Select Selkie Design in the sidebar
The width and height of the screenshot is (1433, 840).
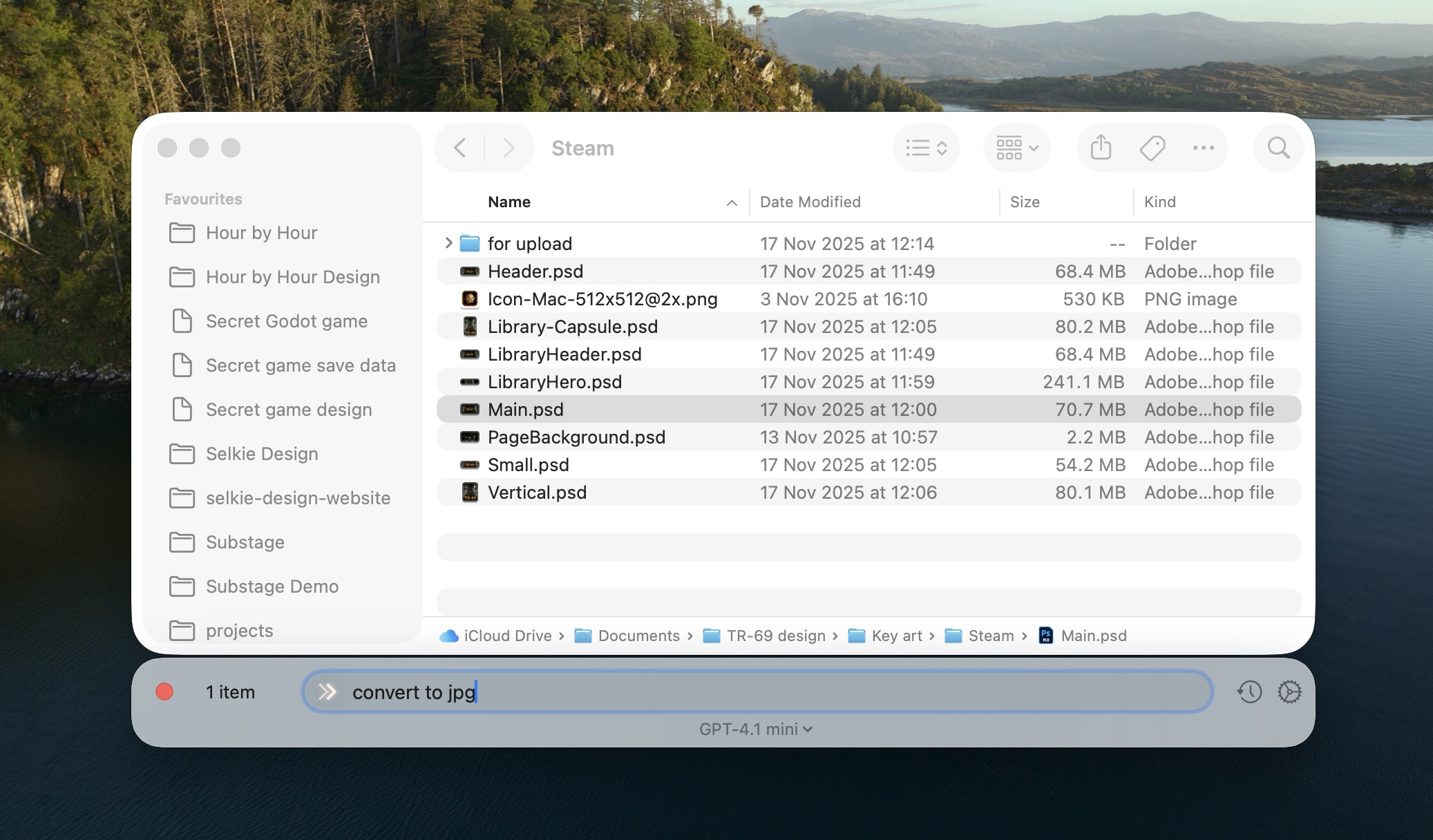[261, 454]
